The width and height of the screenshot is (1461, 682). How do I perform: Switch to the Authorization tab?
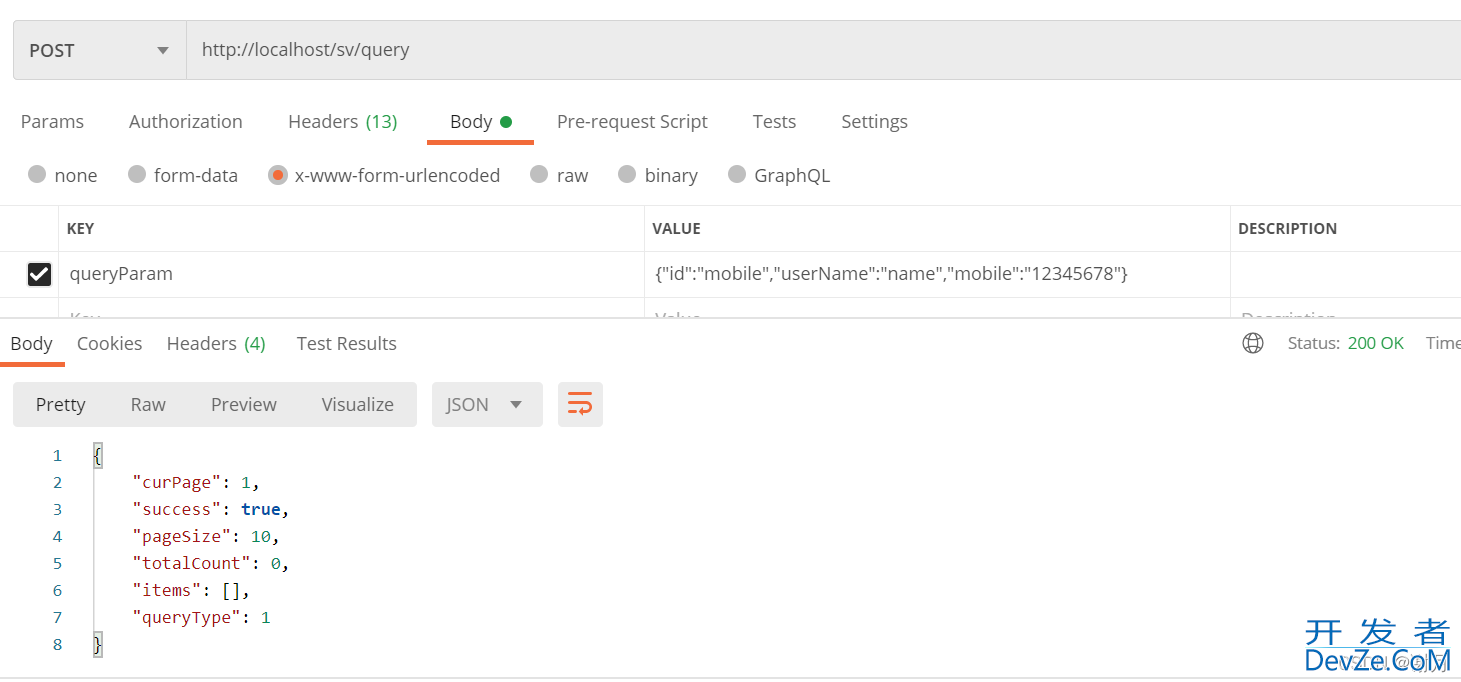[185, 121]
